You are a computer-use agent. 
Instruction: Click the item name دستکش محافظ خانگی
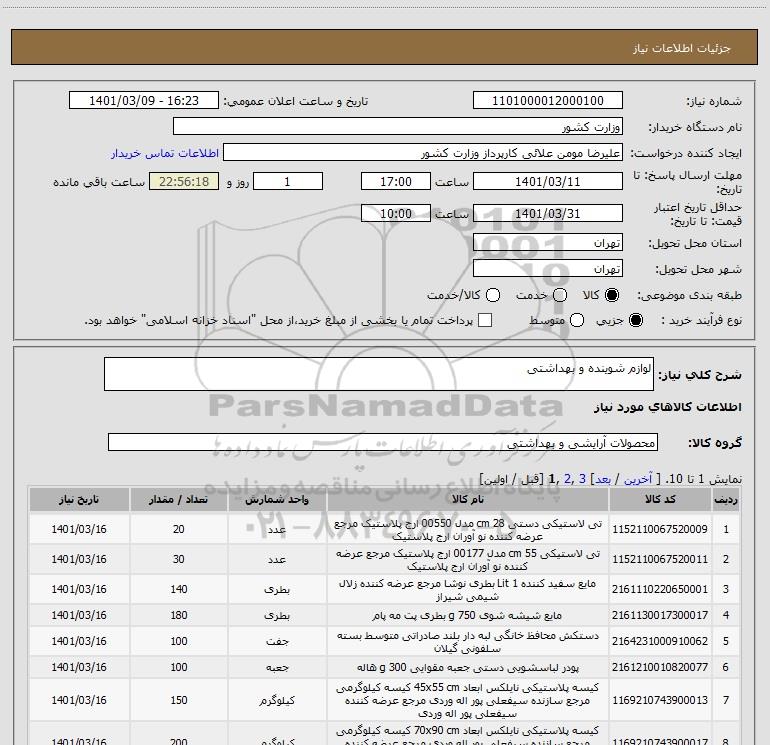coord(468,641)
